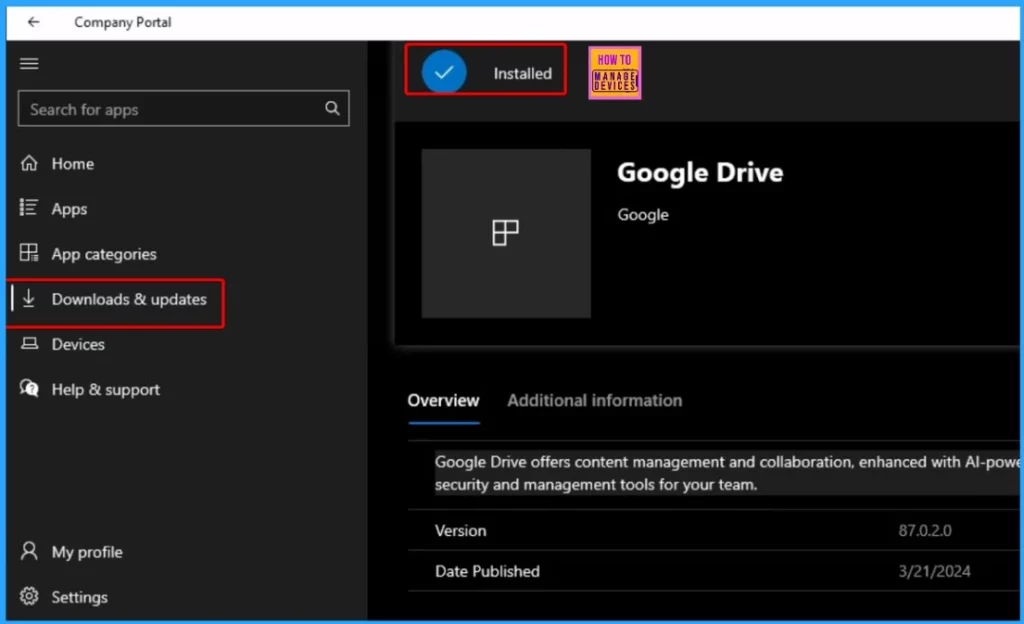Click the Help & support chat icon
Screen dimensions: 1024x624
[29, 388]
